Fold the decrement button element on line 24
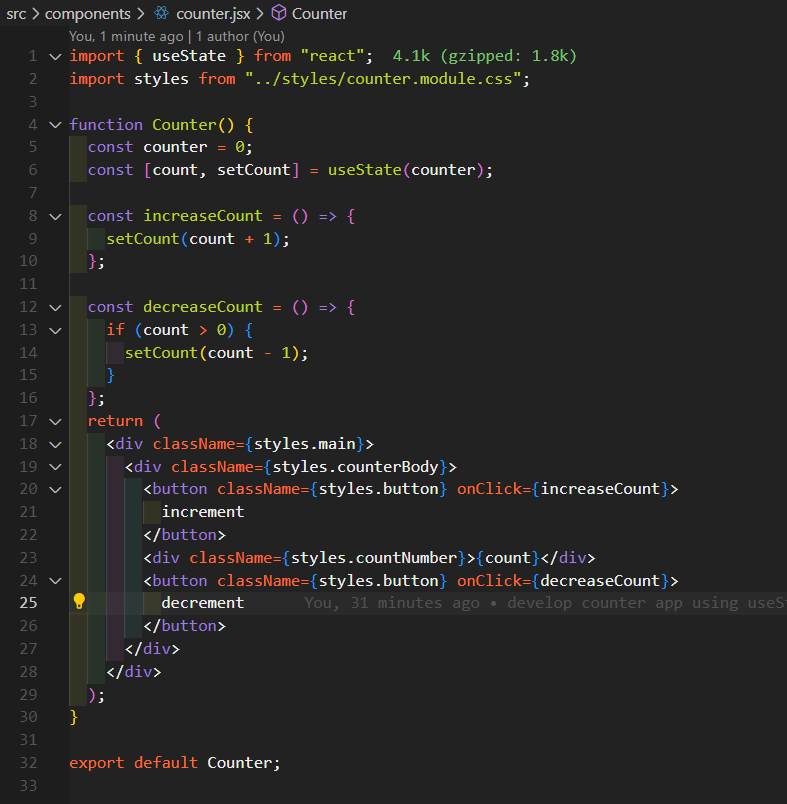The width and height of the screenshot is (787, 804). pyautogui.click(x=55, y=581)
